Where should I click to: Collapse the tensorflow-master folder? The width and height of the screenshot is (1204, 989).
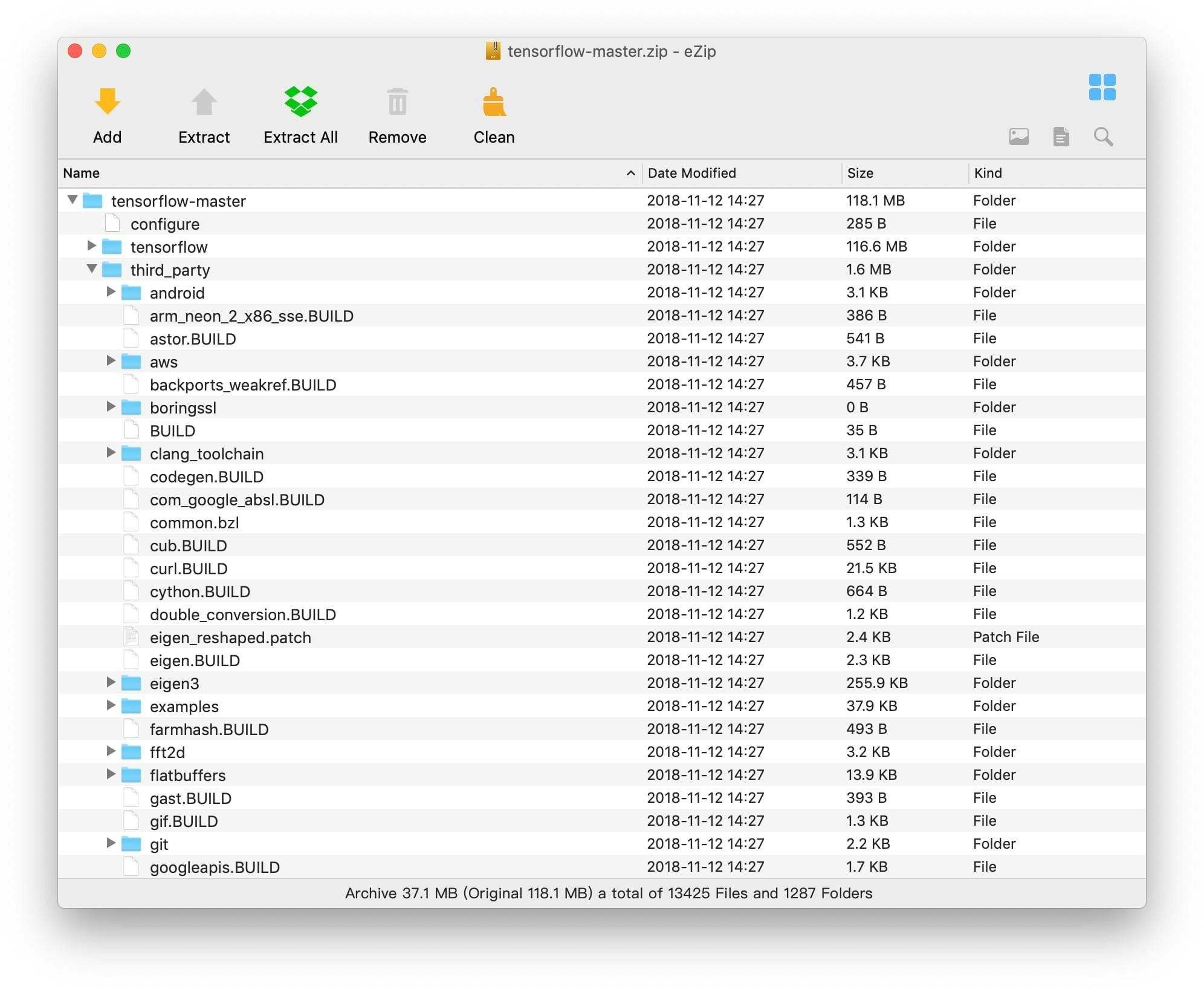click(72, 201)
